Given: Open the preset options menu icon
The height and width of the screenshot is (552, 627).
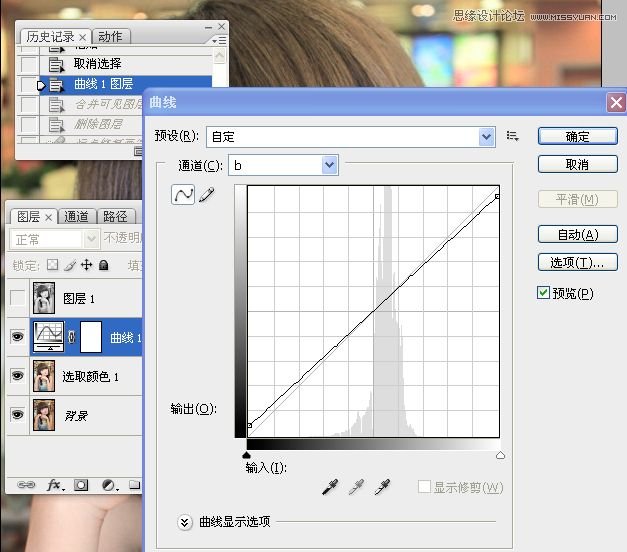Looking at the screenshot, I should tap(513, 136).
